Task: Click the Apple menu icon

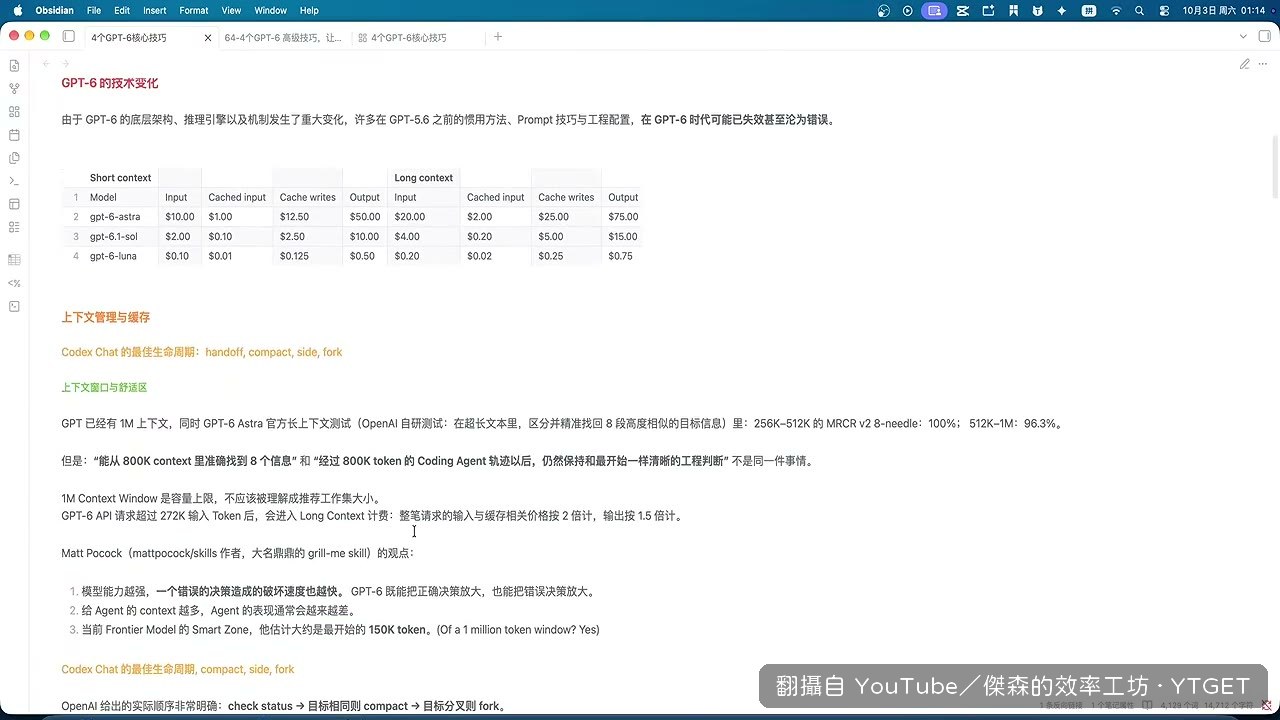Action: pos(18,10)
